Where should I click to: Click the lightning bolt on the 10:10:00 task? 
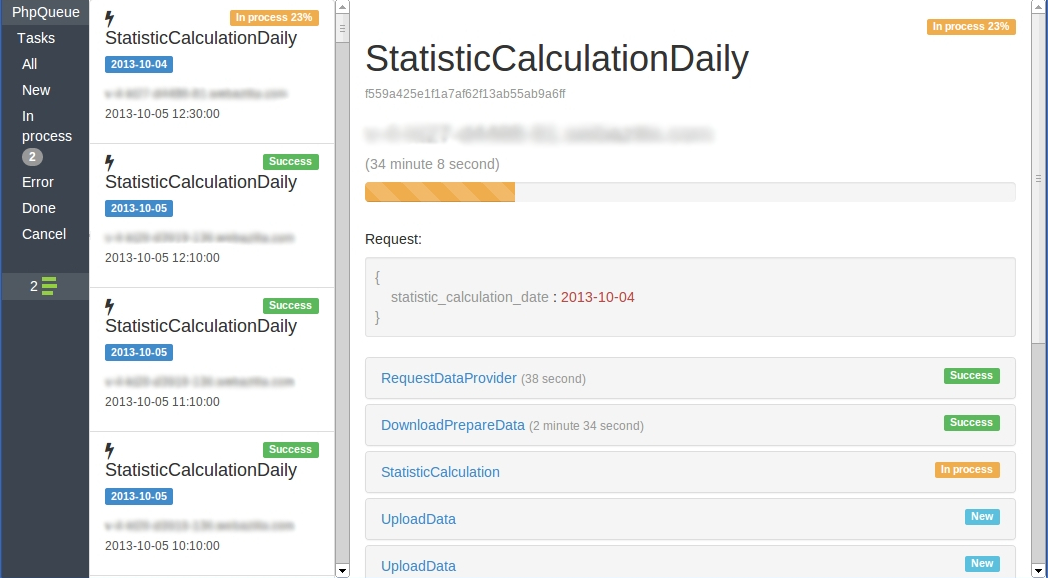[x=110, y=451]
